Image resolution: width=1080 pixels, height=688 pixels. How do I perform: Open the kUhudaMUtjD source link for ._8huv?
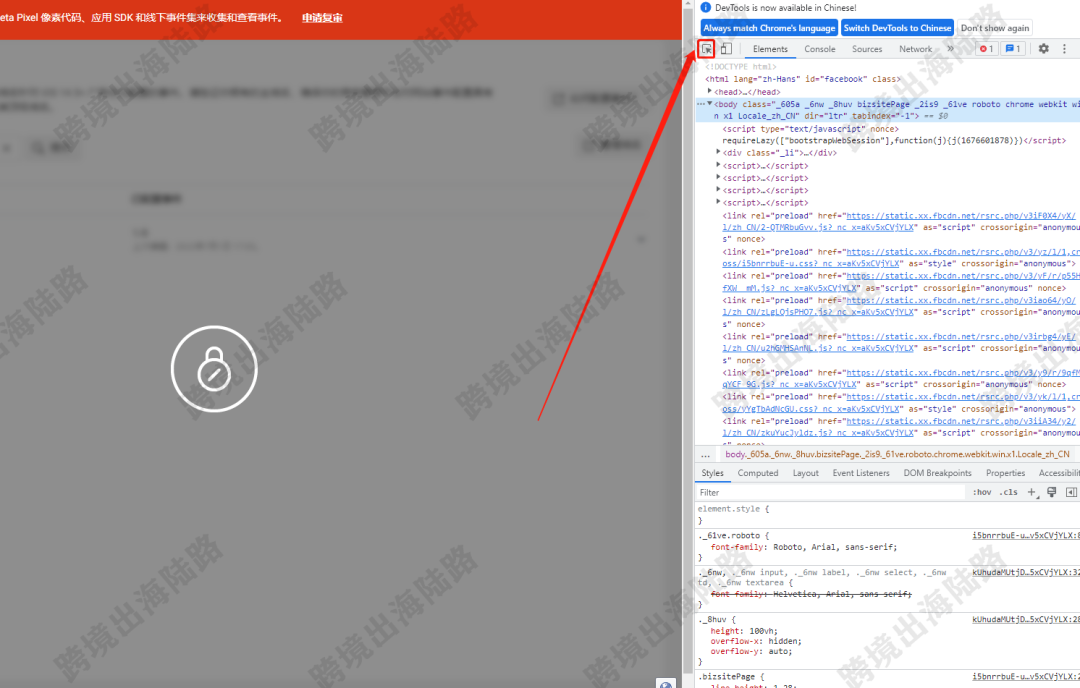coord(1026,619)
